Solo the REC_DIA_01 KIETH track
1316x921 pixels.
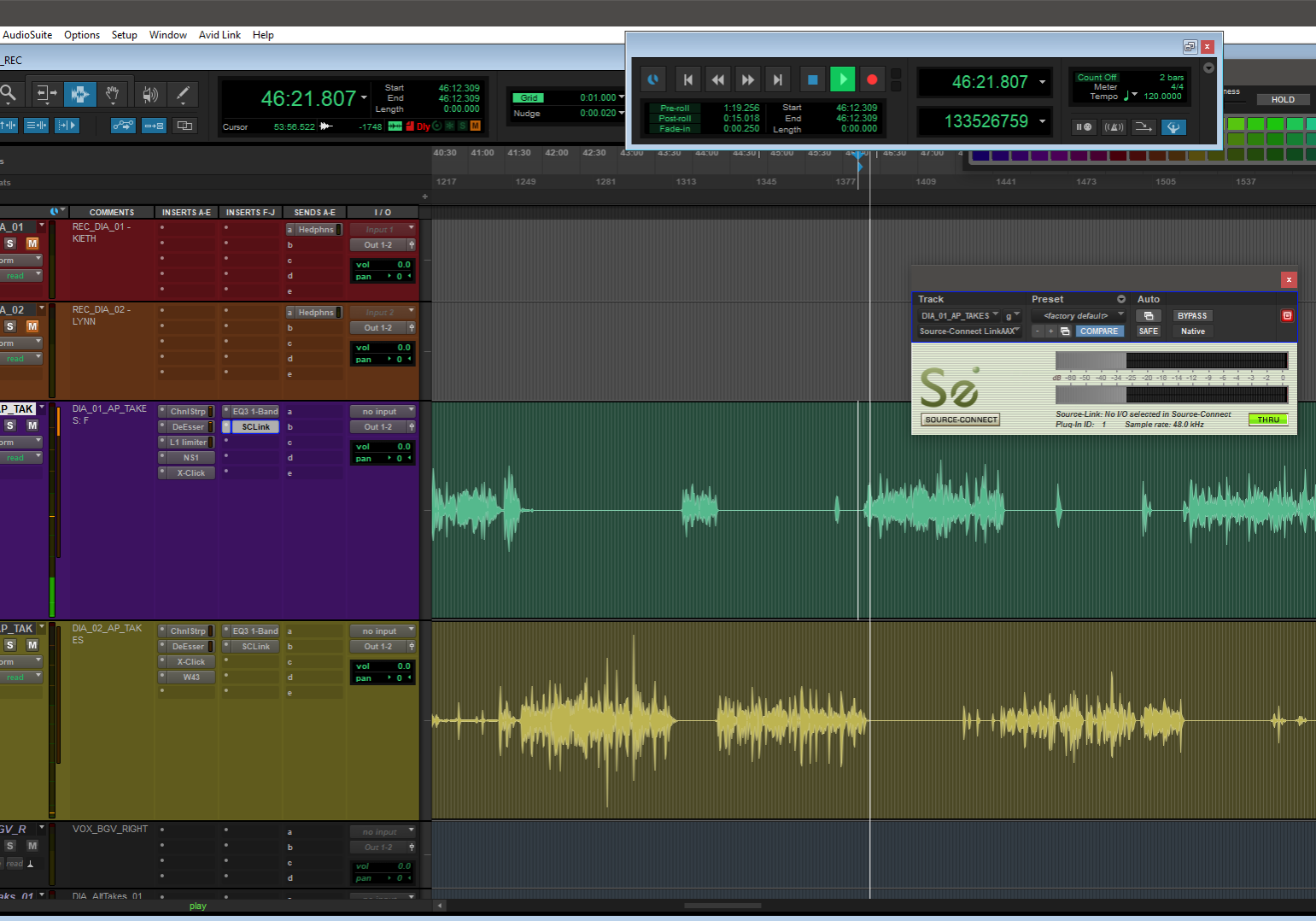[x=10, y=243]
